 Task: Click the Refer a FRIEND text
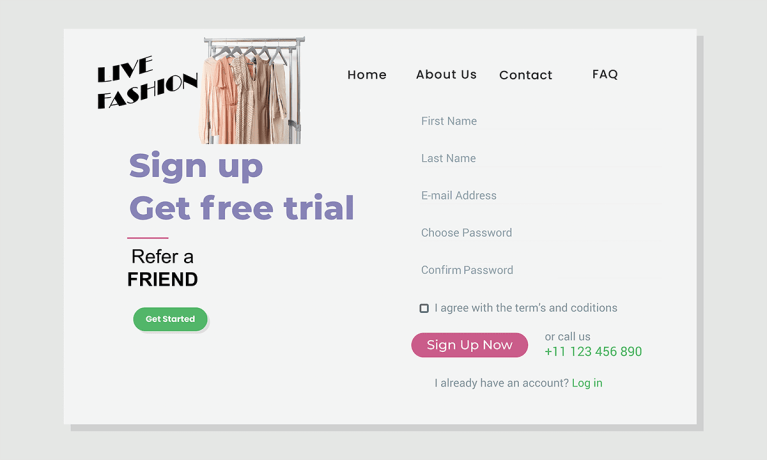point(162,268)
